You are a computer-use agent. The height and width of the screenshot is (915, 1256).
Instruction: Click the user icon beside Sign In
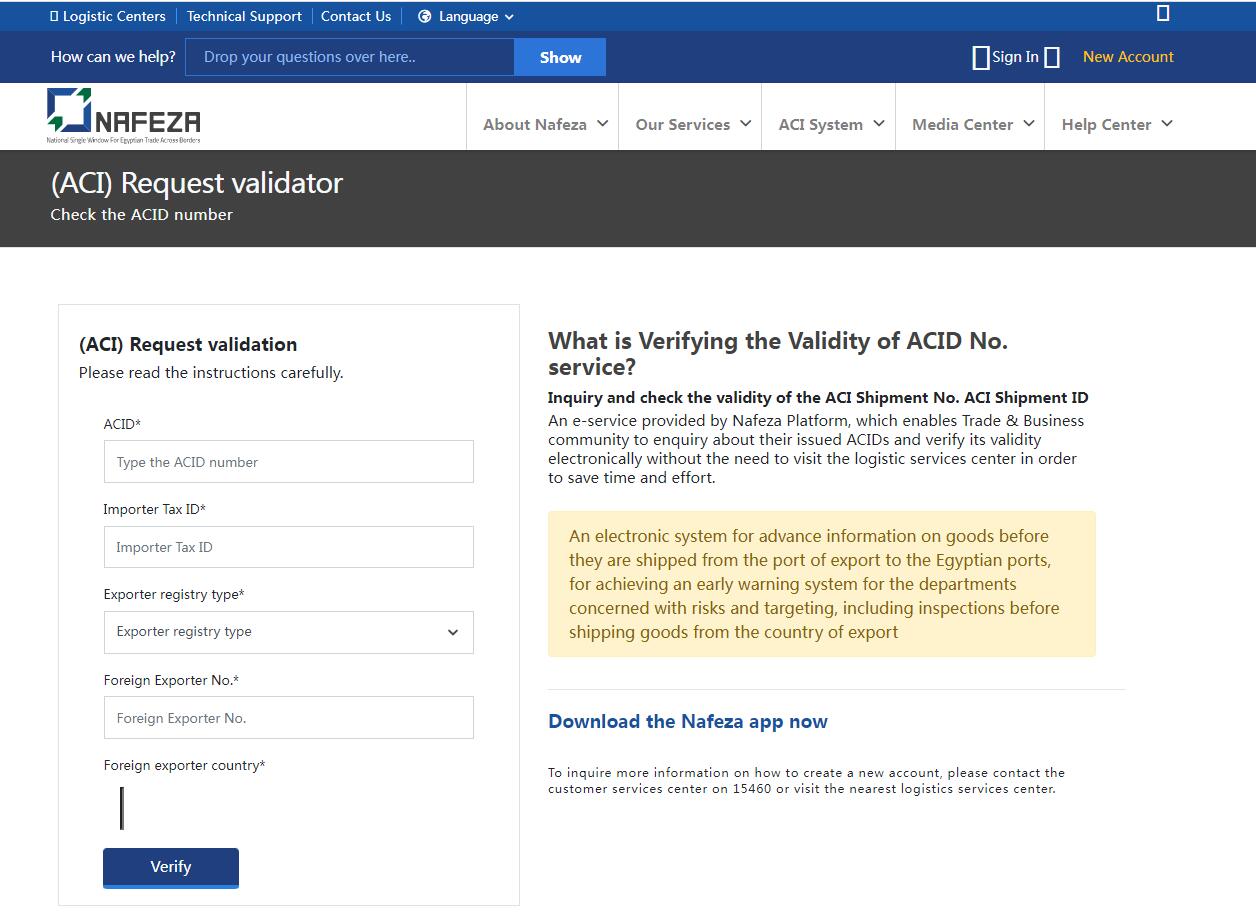(981, 57)
